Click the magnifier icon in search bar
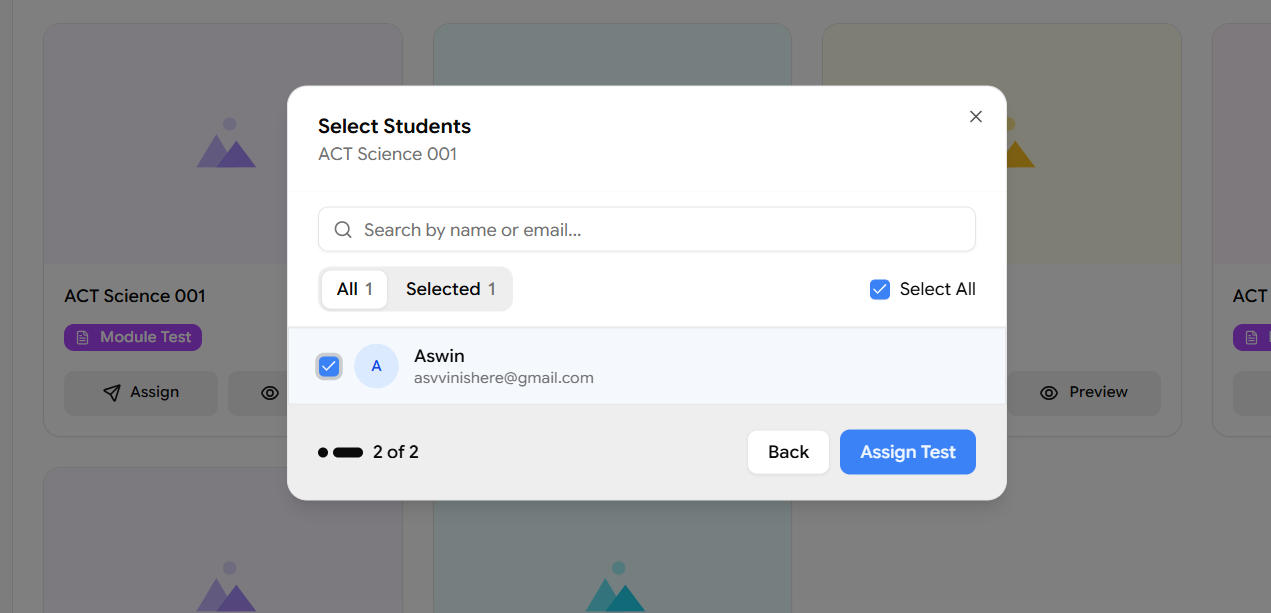This screenshot has width=1271, height=613. coord(343,230)
